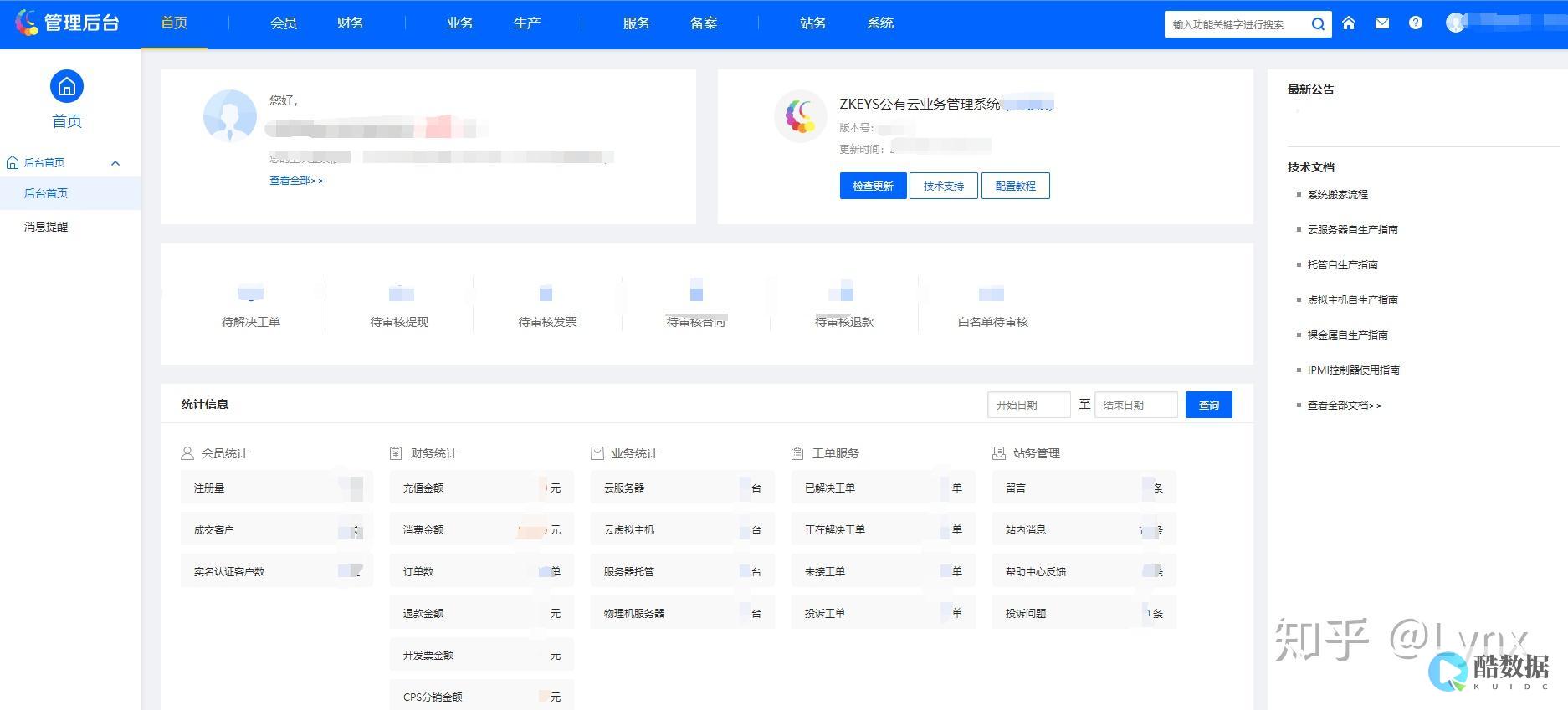
Task: Open the 待审核退款 tile
Action: (x=844, y=305)
